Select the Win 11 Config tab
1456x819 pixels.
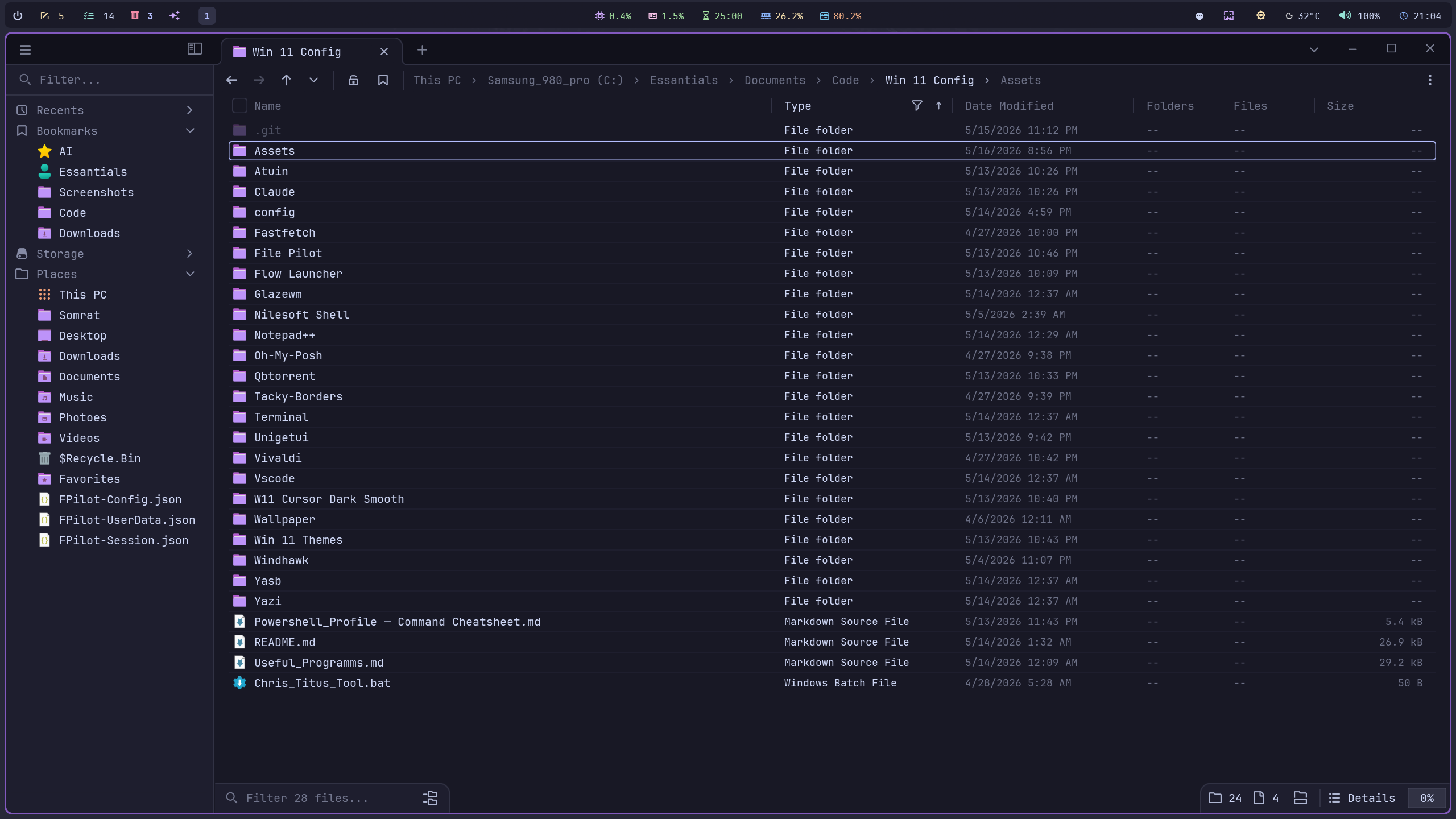tap(311, 52)
